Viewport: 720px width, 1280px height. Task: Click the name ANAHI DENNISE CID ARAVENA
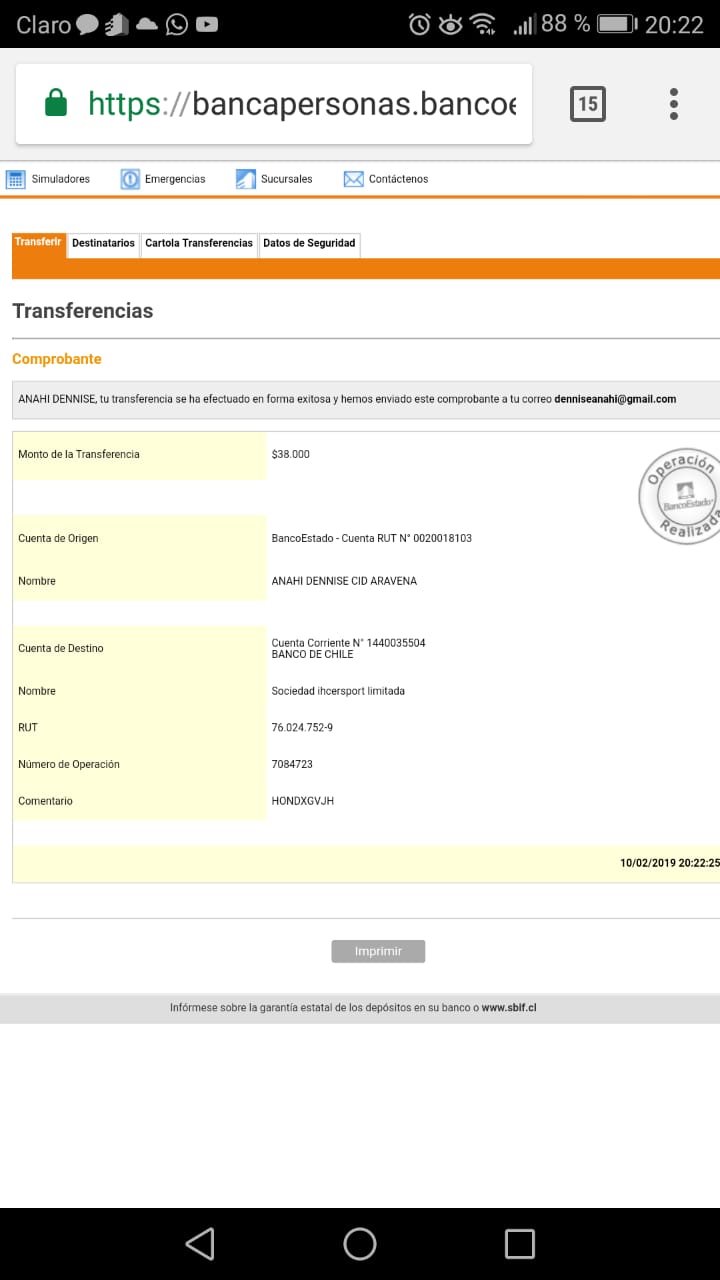344,581
